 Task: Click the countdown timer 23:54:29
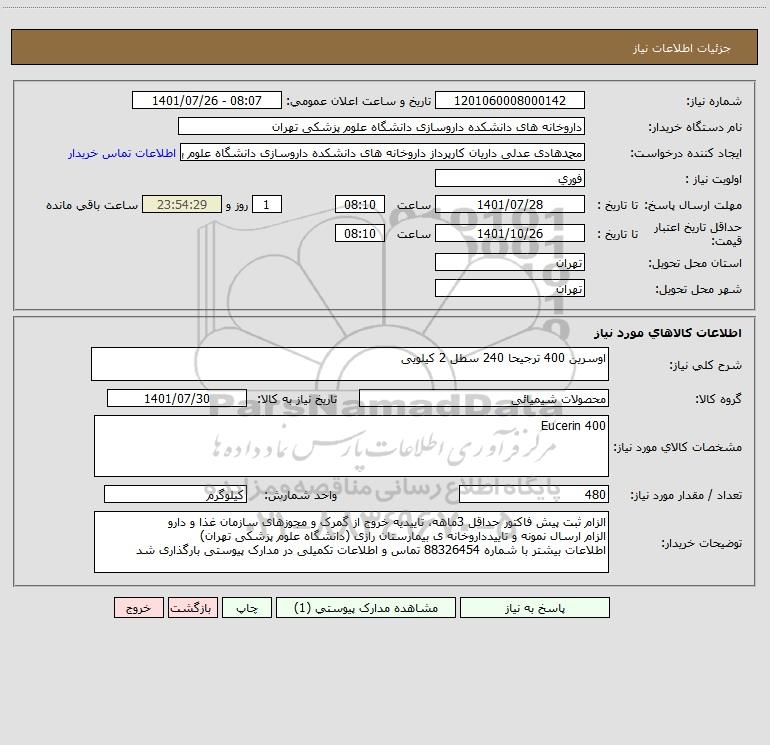tap(182, 204)
